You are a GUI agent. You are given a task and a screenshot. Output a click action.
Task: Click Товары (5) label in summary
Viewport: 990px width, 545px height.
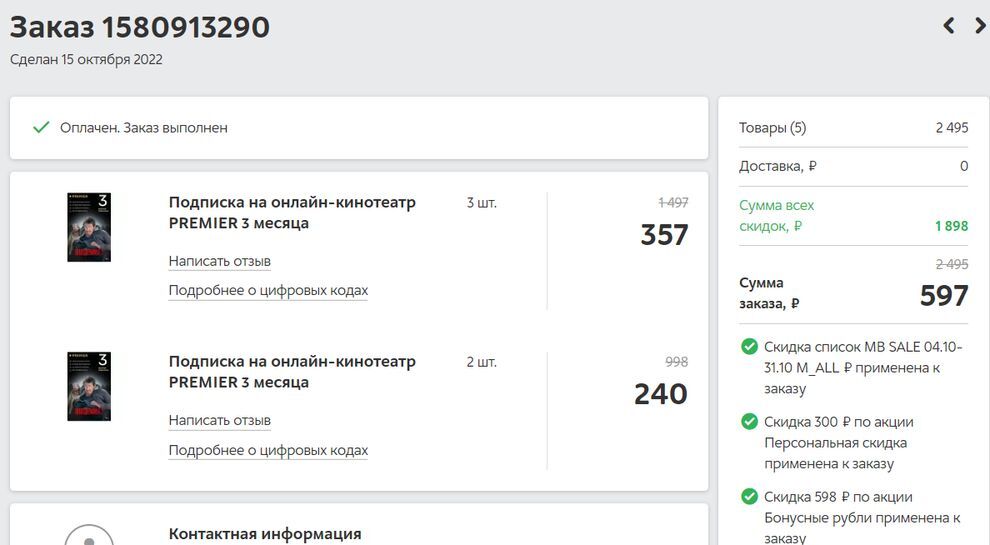pyautogui.click(x=773, y=128)
